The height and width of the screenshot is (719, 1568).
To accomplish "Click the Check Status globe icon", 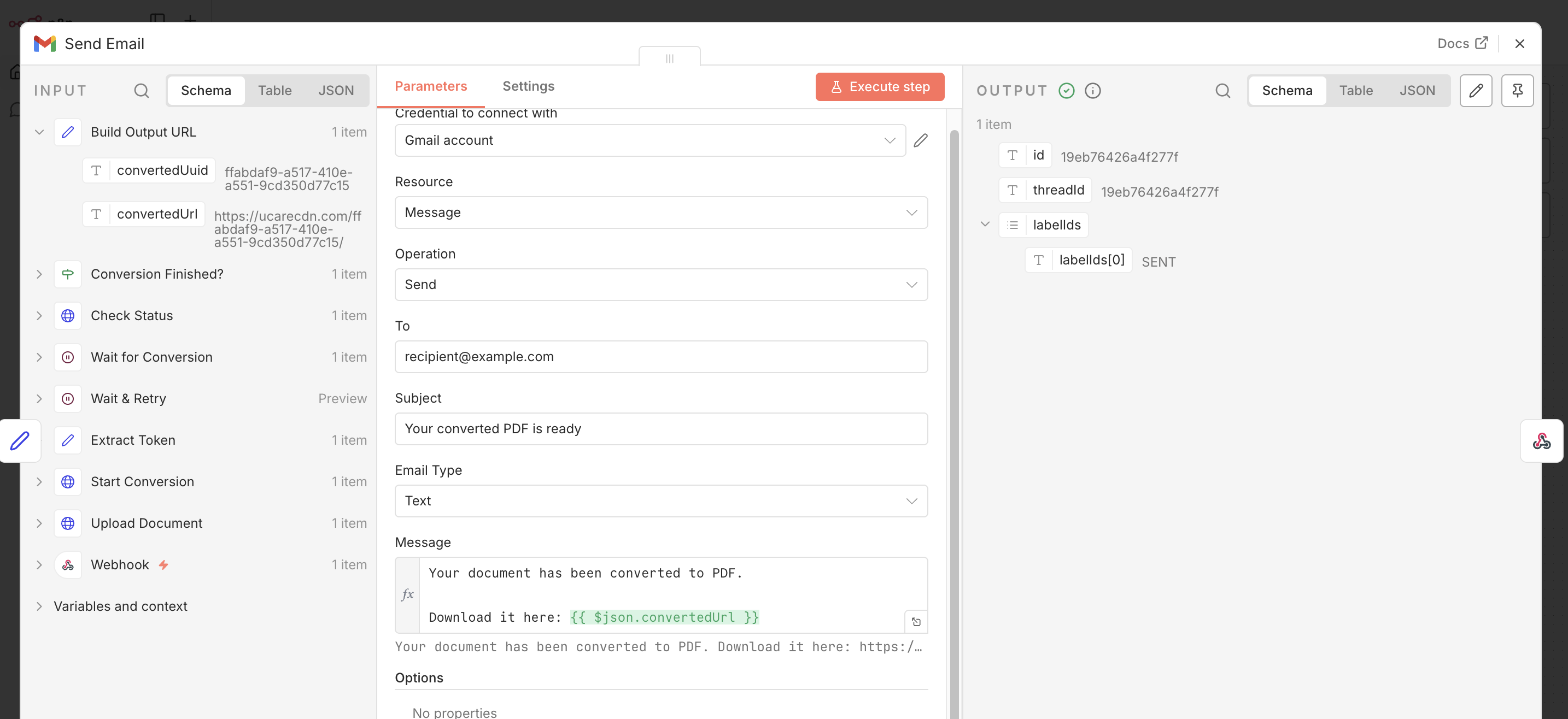I will click(x=68, y=316).
